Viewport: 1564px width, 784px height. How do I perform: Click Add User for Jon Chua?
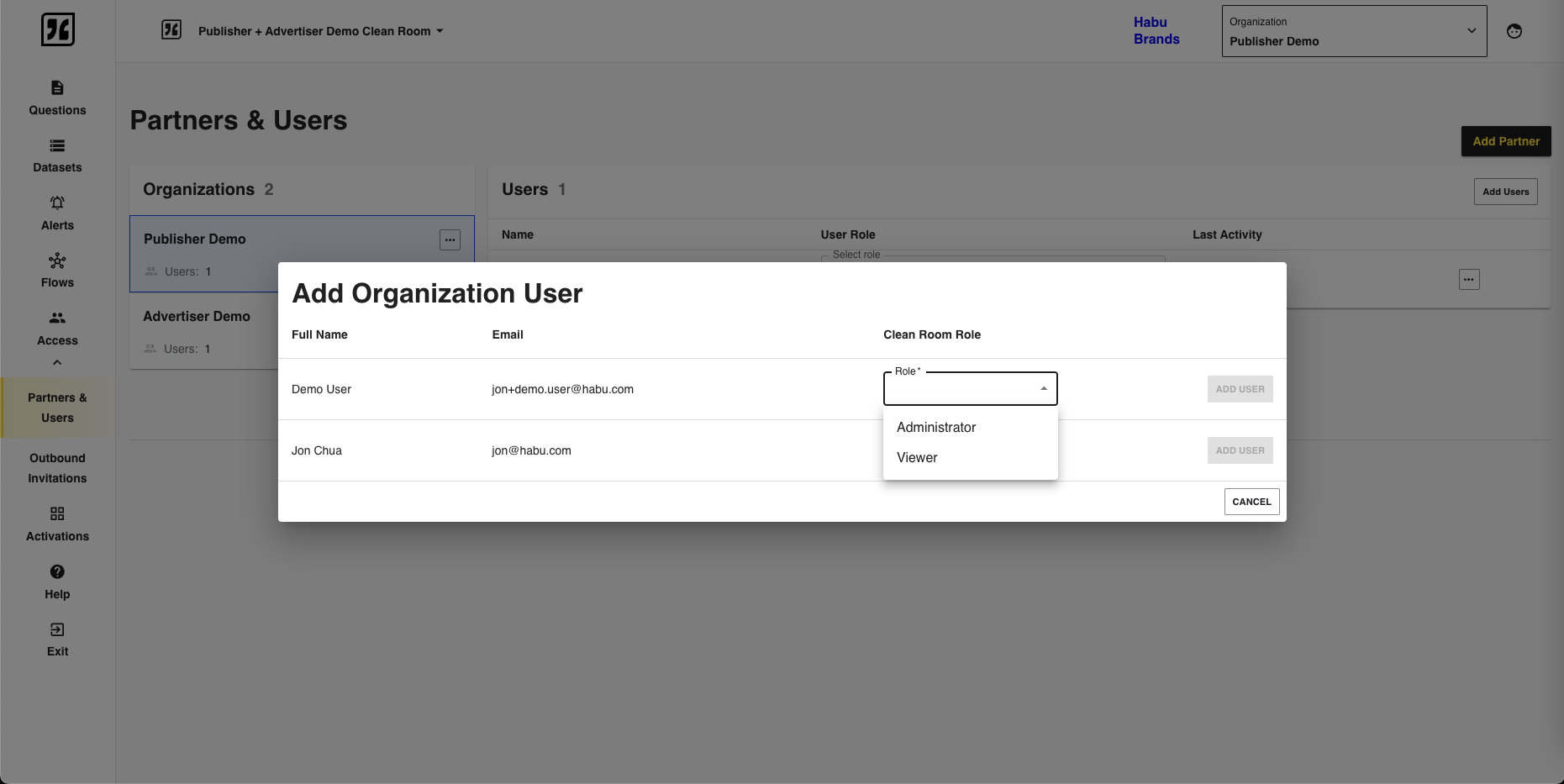coord(1240,450)
